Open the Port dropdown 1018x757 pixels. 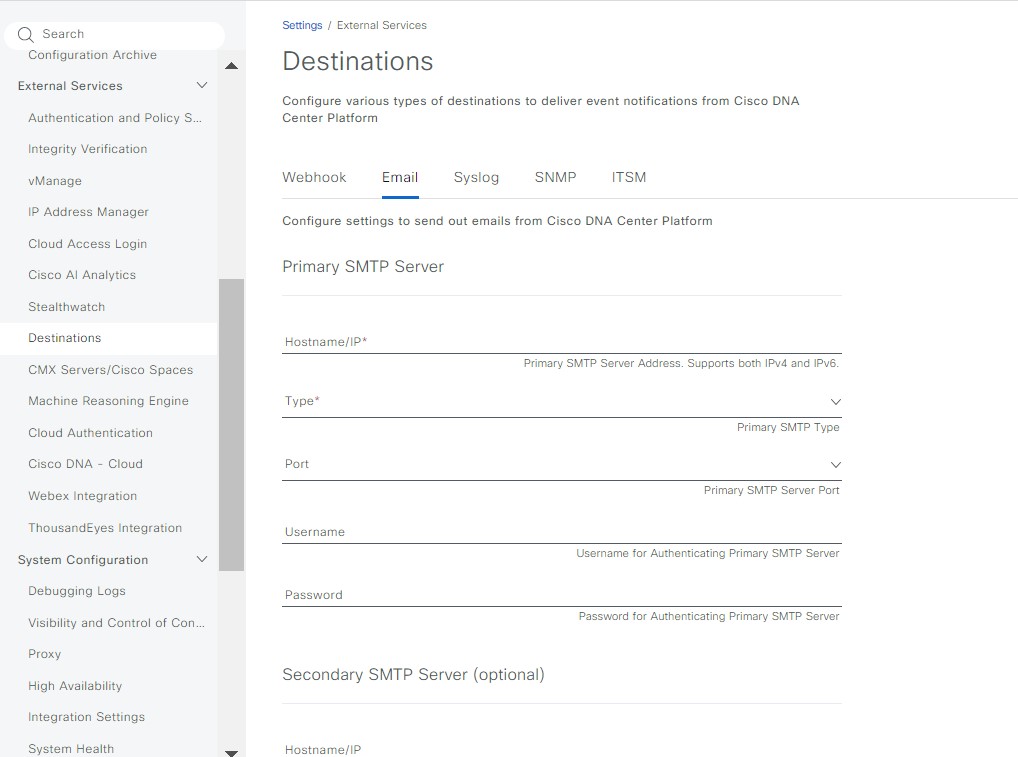[x=561, y=465]
